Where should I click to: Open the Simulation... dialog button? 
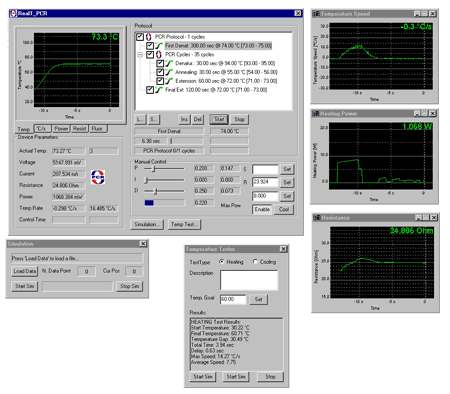click(147, 224)
